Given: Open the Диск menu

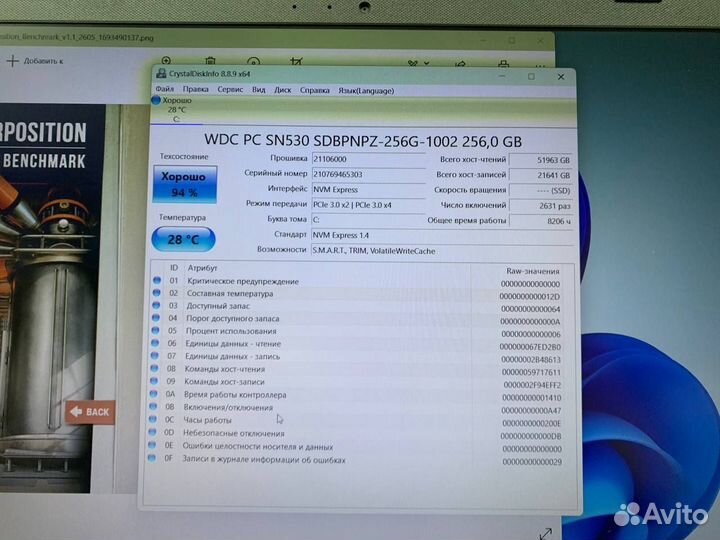Looking at the screenshot, I should coord(282,90).
